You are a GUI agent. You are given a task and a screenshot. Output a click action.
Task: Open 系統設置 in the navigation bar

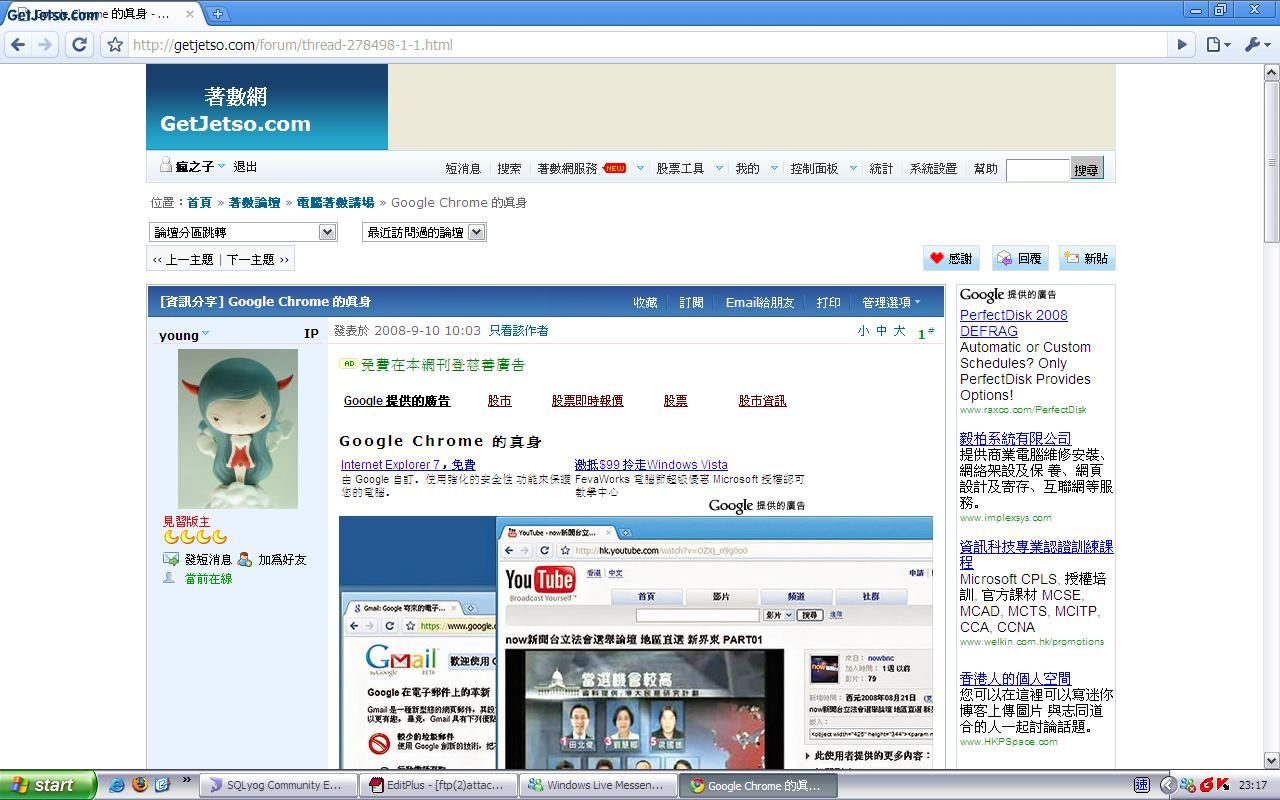[x=933, y=169]
